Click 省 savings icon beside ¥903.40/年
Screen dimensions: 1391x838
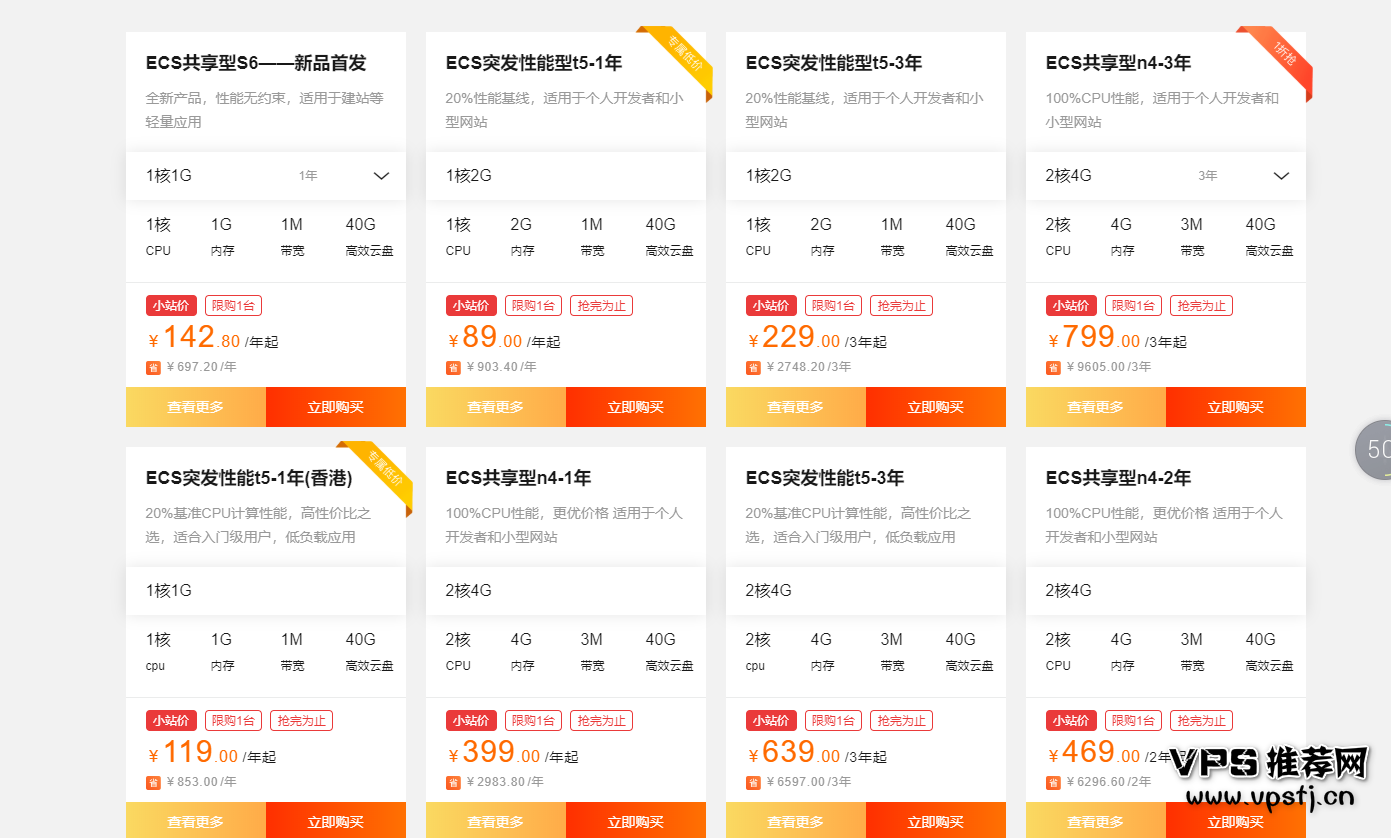point(453,367)
